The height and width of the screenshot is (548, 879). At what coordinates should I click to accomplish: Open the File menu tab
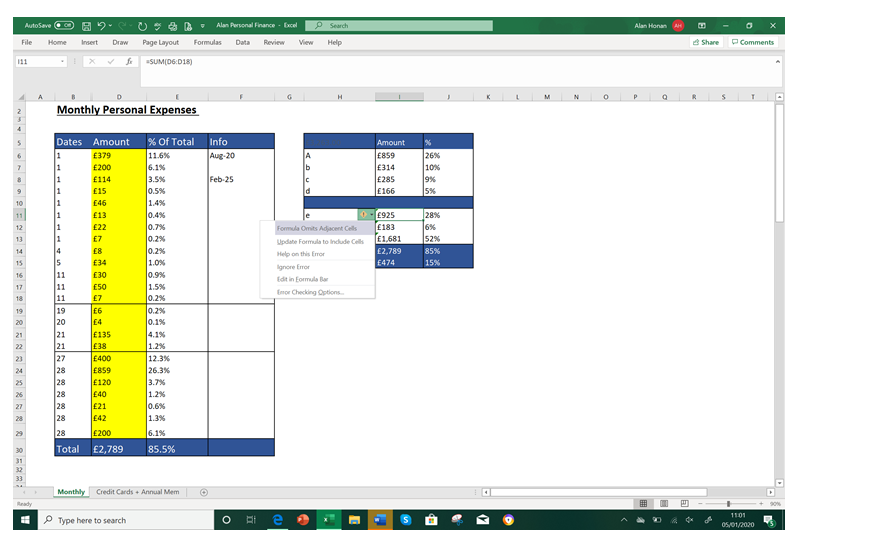[26, 43]
